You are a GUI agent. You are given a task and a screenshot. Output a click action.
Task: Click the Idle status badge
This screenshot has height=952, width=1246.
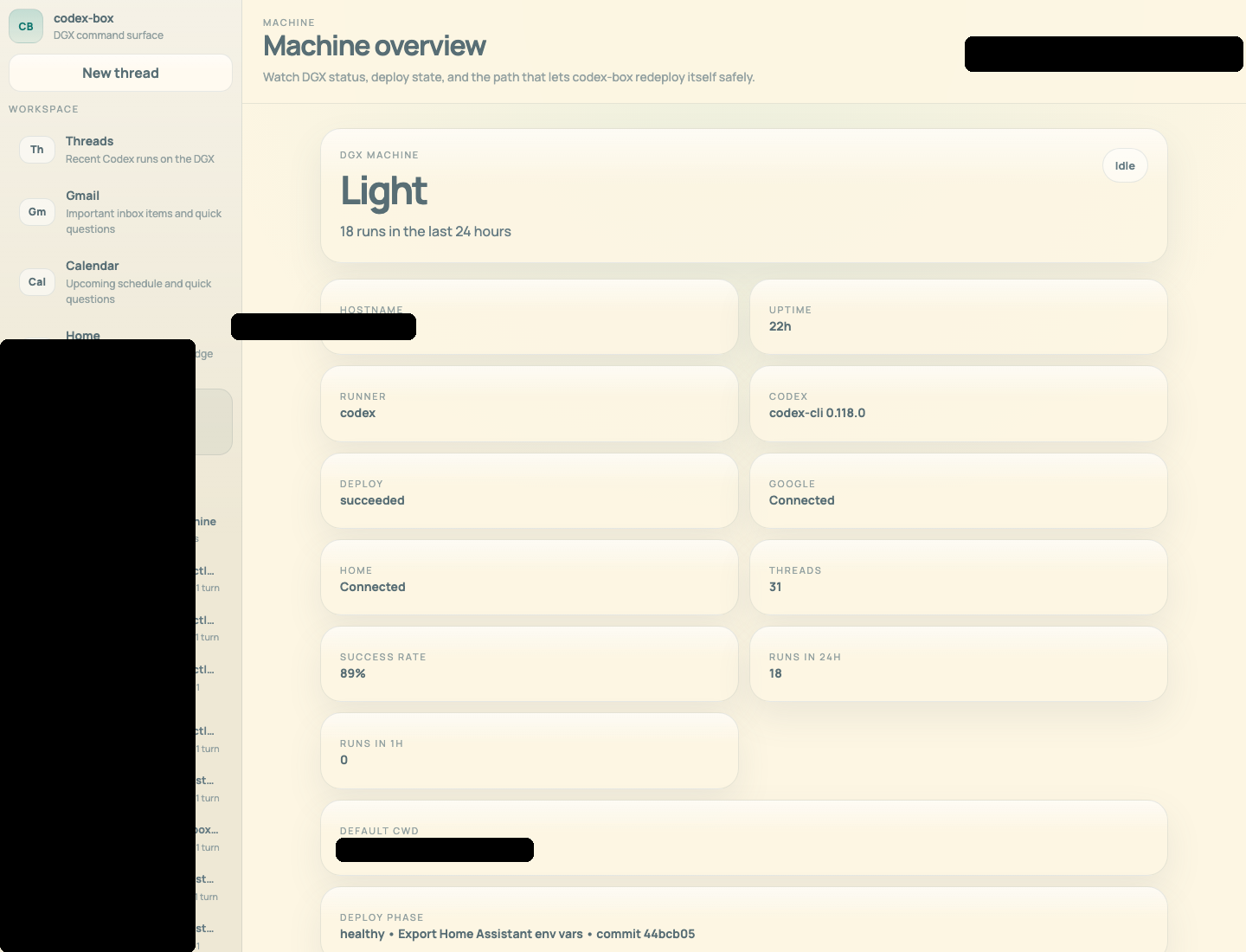1125,165
